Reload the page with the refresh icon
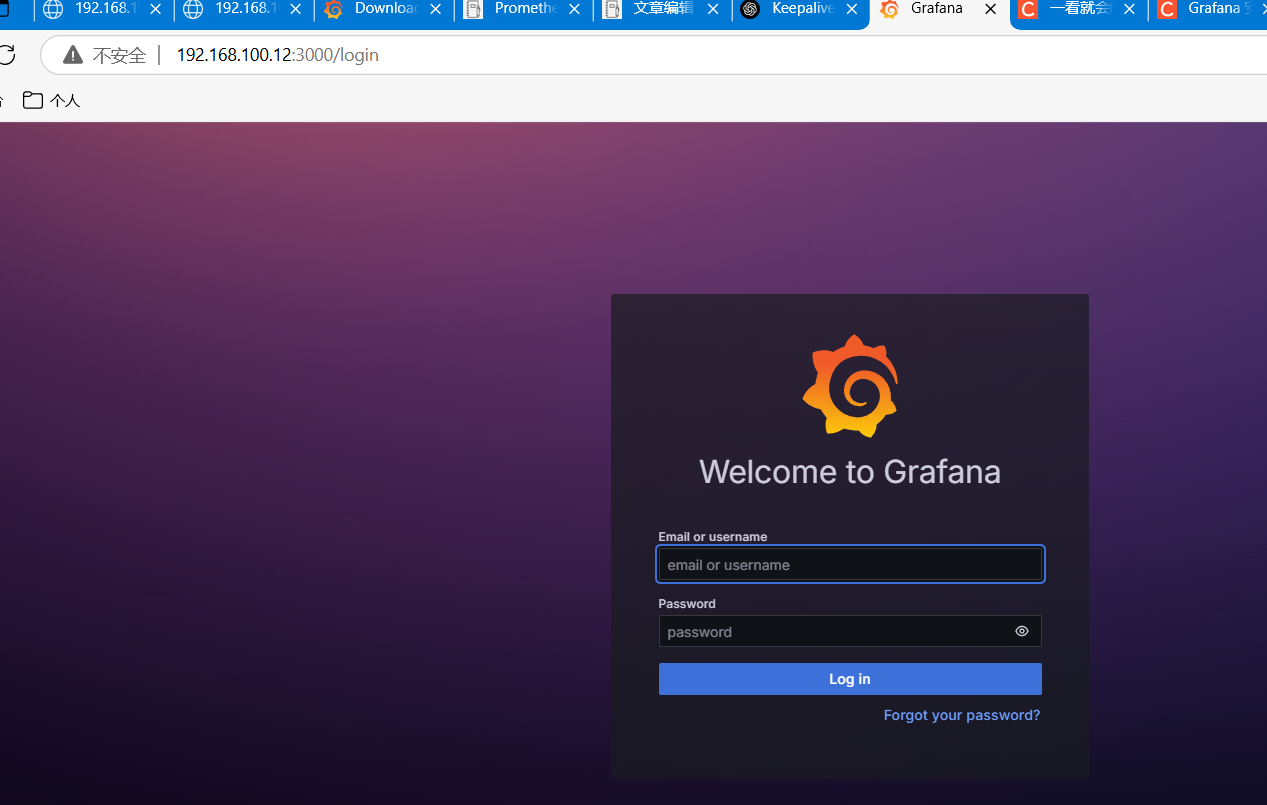Viewport: 1267px width, 805px height. click(7, 55)
